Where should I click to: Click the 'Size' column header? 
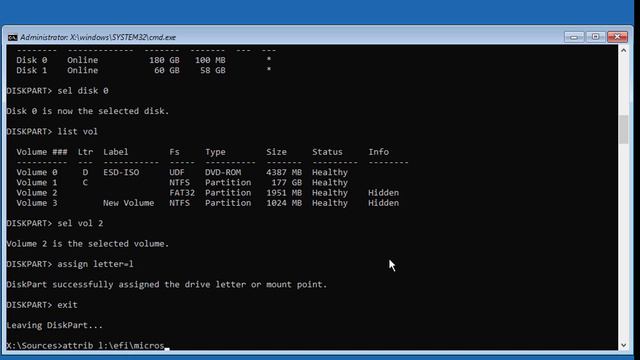[x=276, y=152]
